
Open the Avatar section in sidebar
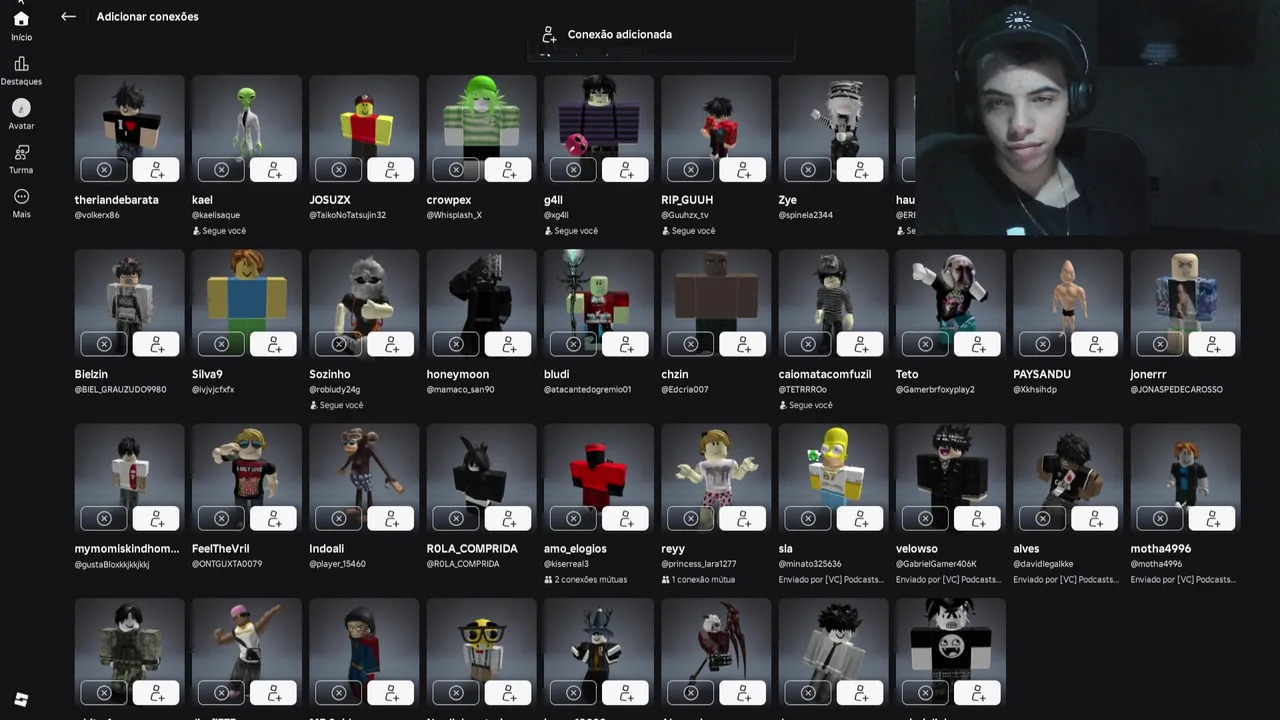pos(21,115)
